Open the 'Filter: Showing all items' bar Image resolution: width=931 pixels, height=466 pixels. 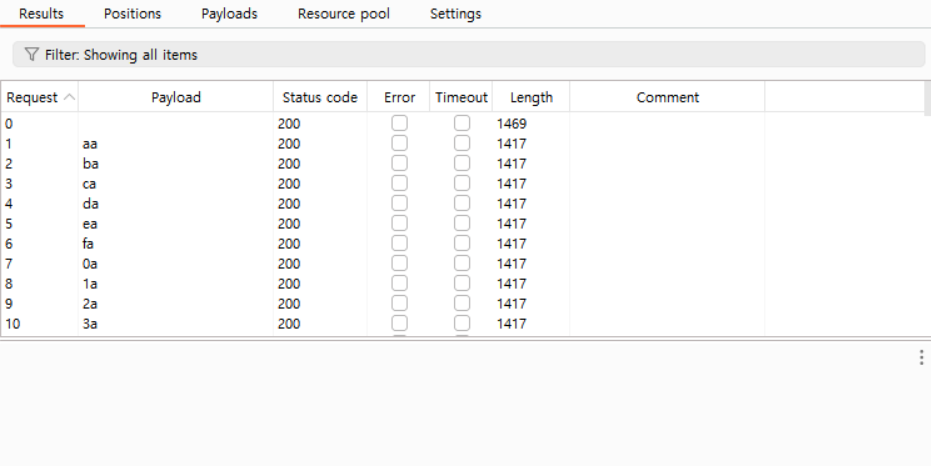tap(468, 55)
